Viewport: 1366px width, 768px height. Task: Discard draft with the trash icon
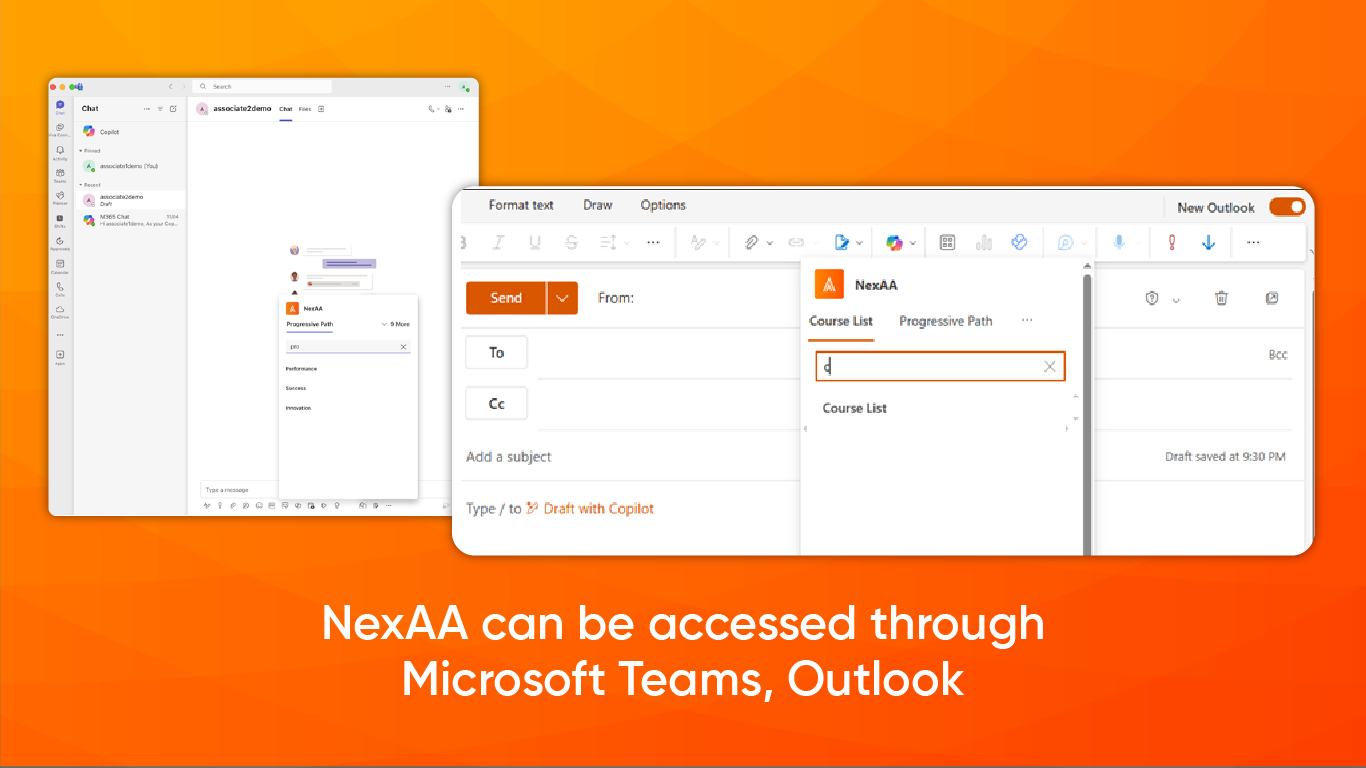1221,298
